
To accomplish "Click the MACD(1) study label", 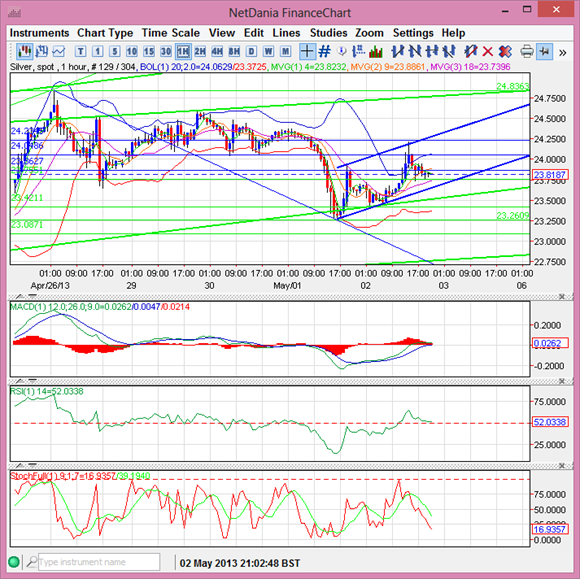I will tap(100, 307).
